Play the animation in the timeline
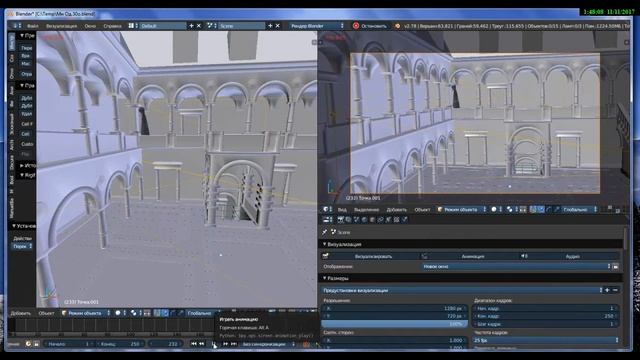The image size is (640, 360). click(214, 344)
